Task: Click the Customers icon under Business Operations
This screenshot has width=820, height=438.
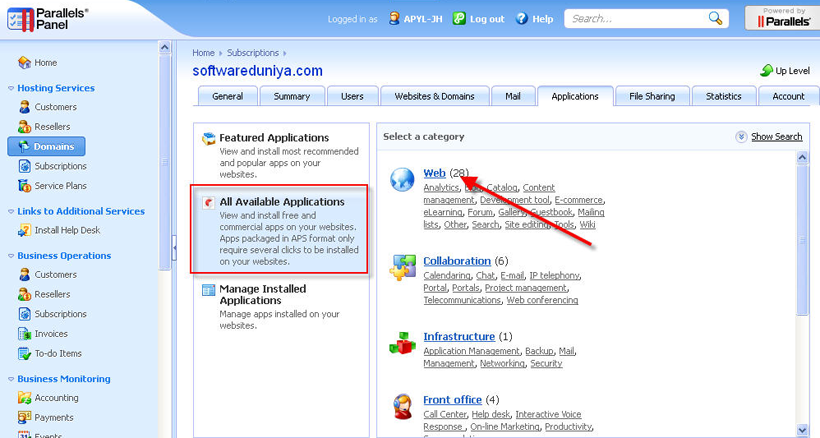Action: click(x=24, y=275)
